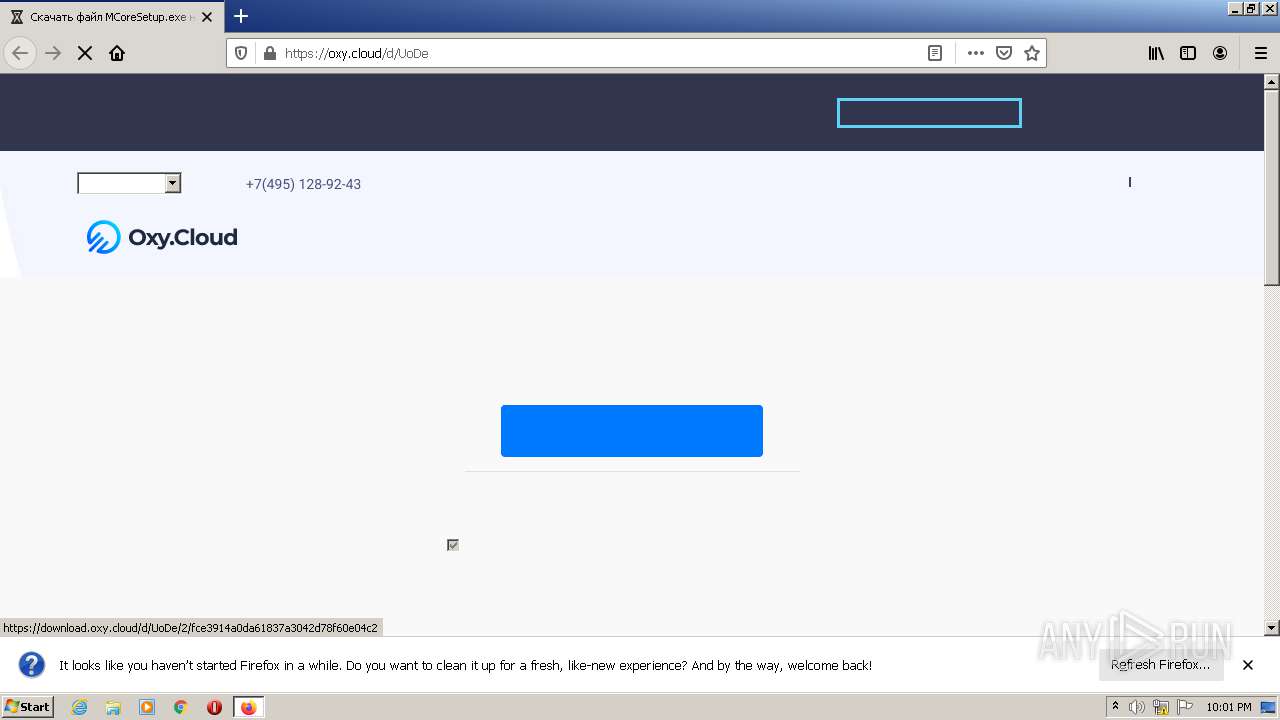Screen dimensions: 1280x720
Task: Open the Firefox hamburger menu
Action: 1260,53
